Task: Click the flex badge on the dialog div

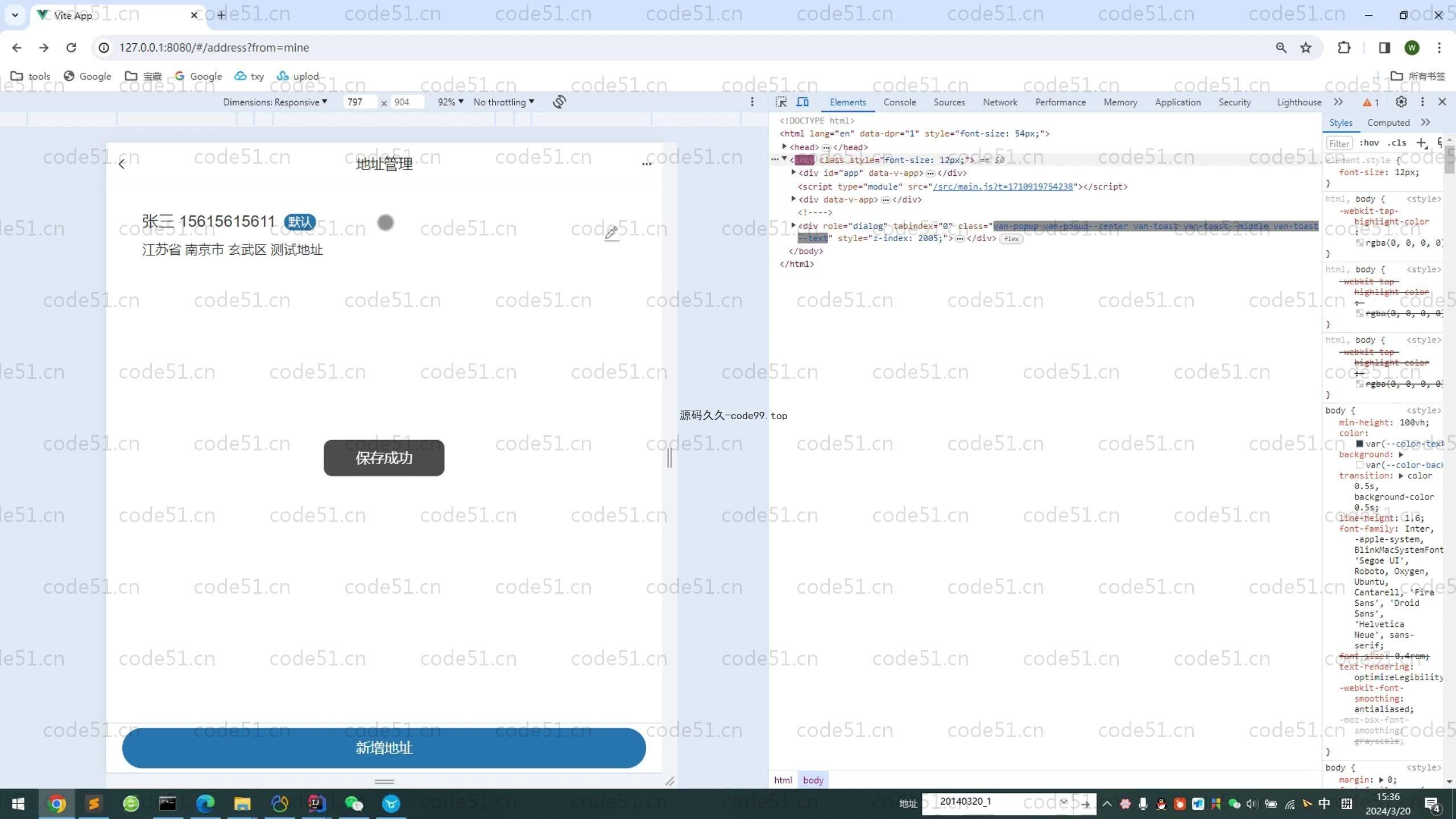Action: 1011,239
